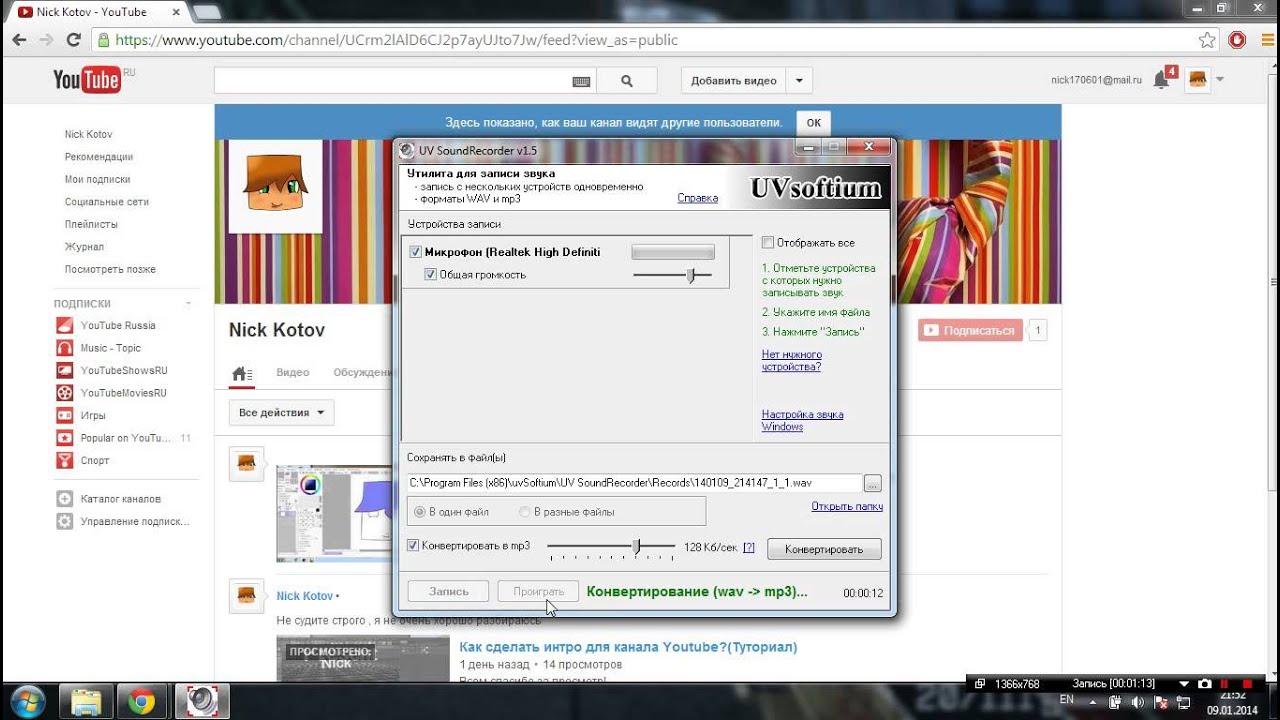Viewport: 1280px width, 720px height.
Task: Open Мои подписки in the sidebar
Action: 98,179
